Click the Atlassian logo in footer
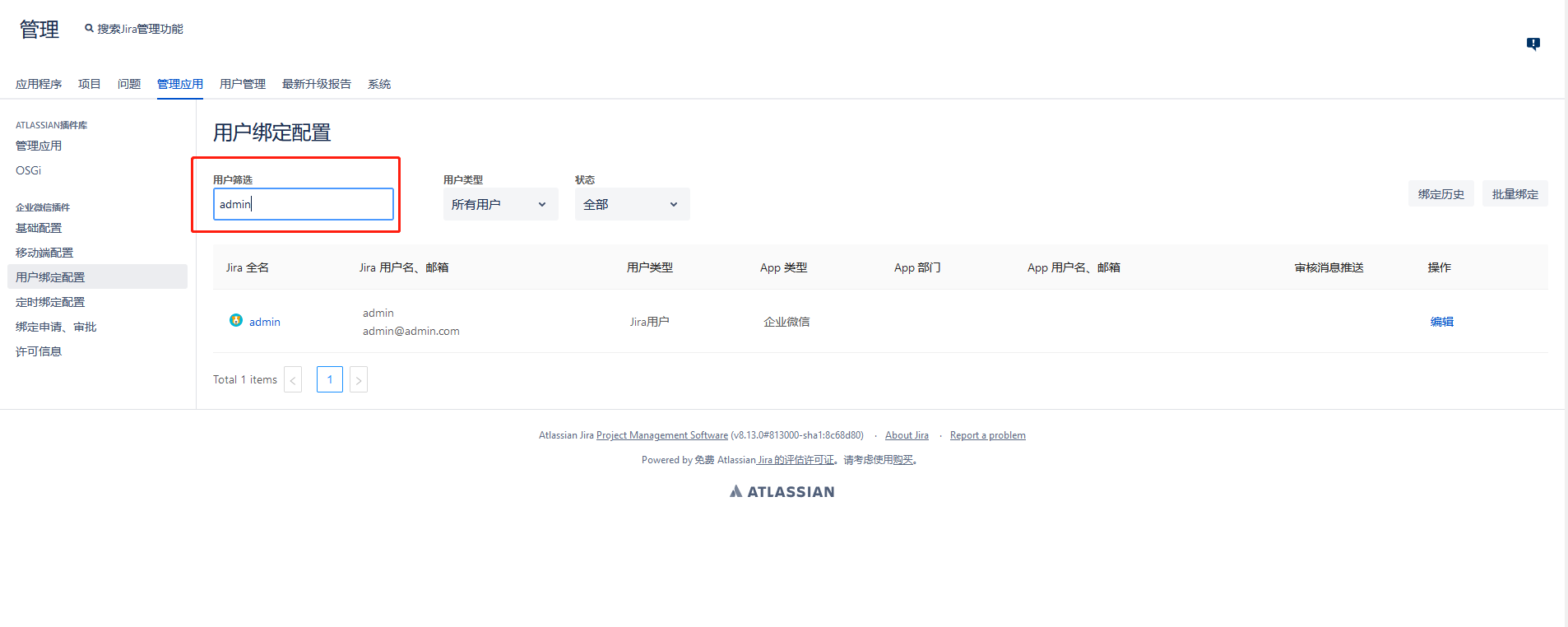 [x=782, y=491]
